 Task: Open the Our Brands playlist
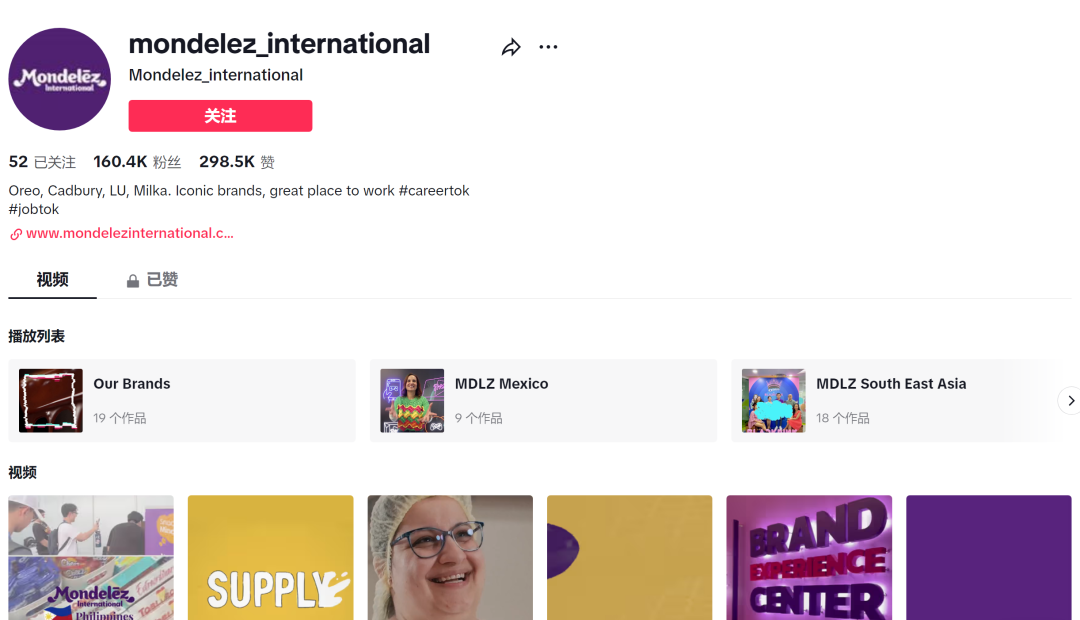tap(182, 400)
